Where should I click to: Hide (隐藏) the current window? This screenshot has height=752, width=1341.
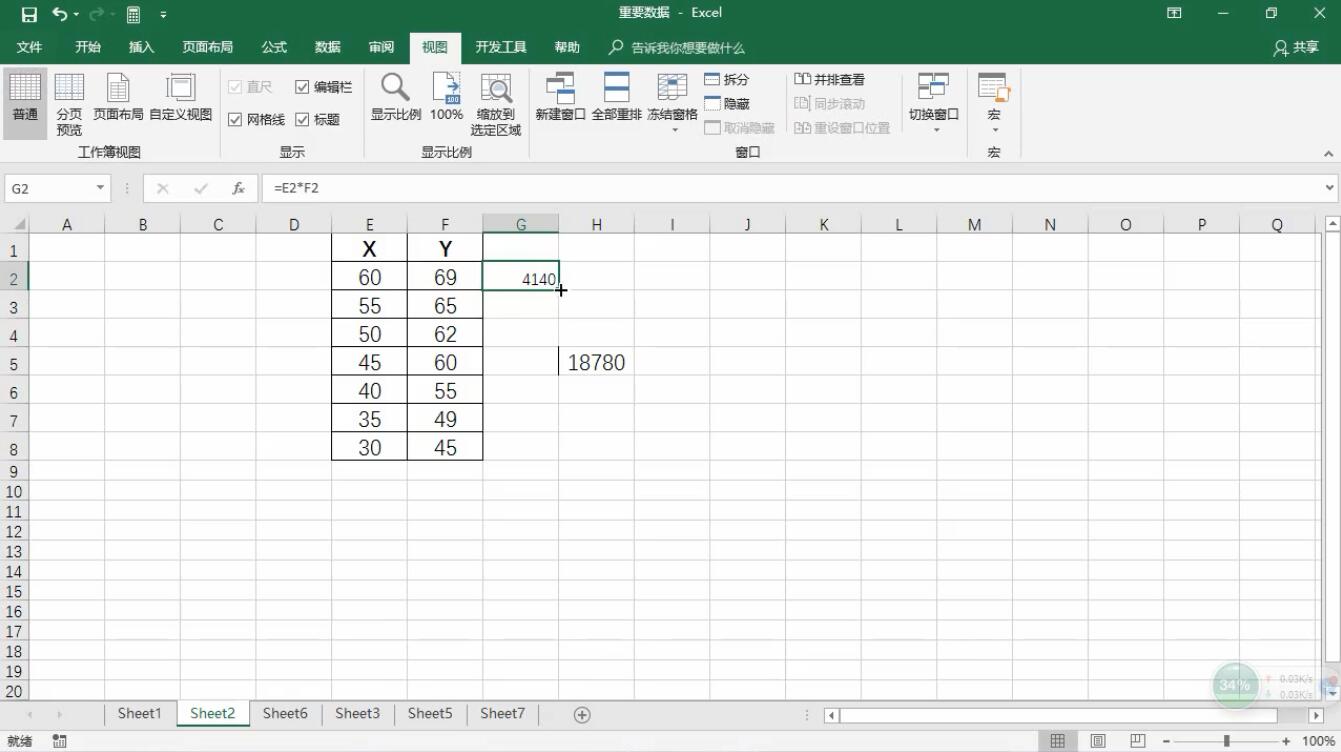727,104
